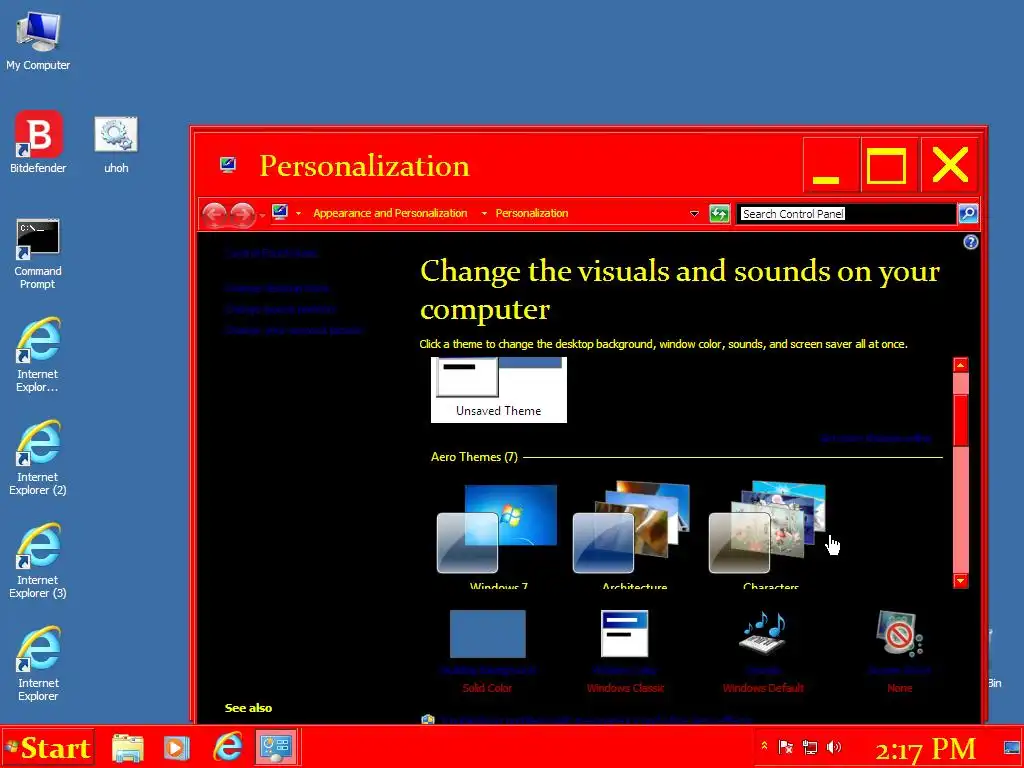The height and width of the screenshot is (768, 1024).
Task: Click the theme list scroll down arrow
Action: [960, 581]
